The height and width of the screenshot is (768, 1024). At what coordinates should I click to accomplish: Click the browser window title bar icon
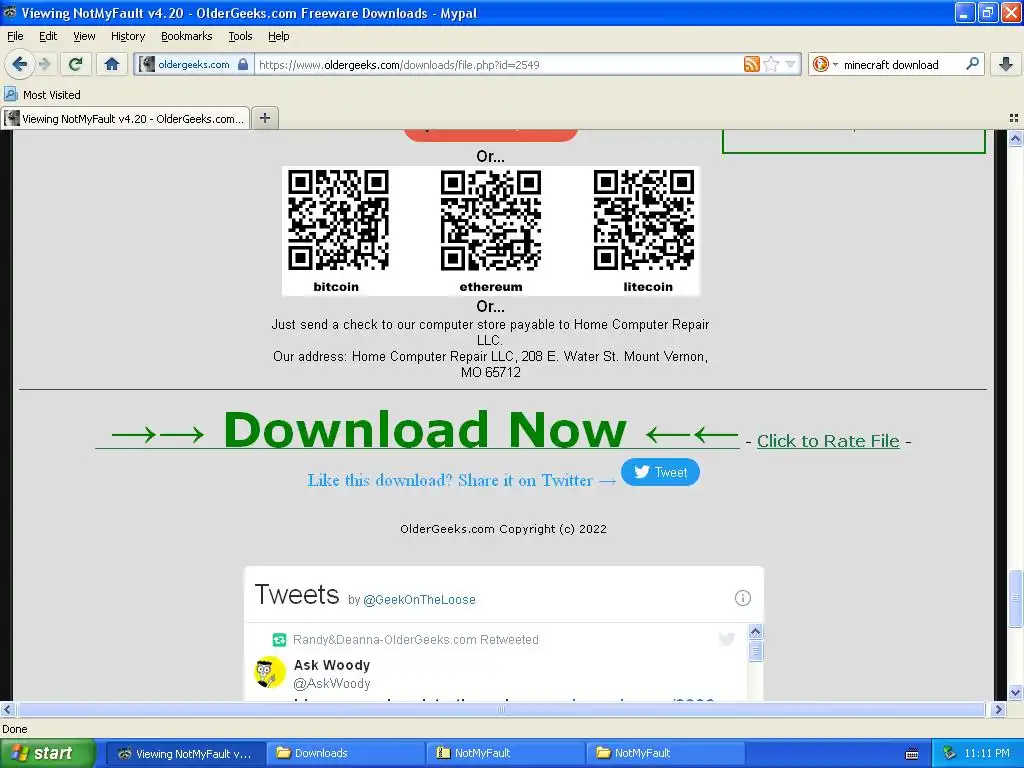[x=10, y=12]
